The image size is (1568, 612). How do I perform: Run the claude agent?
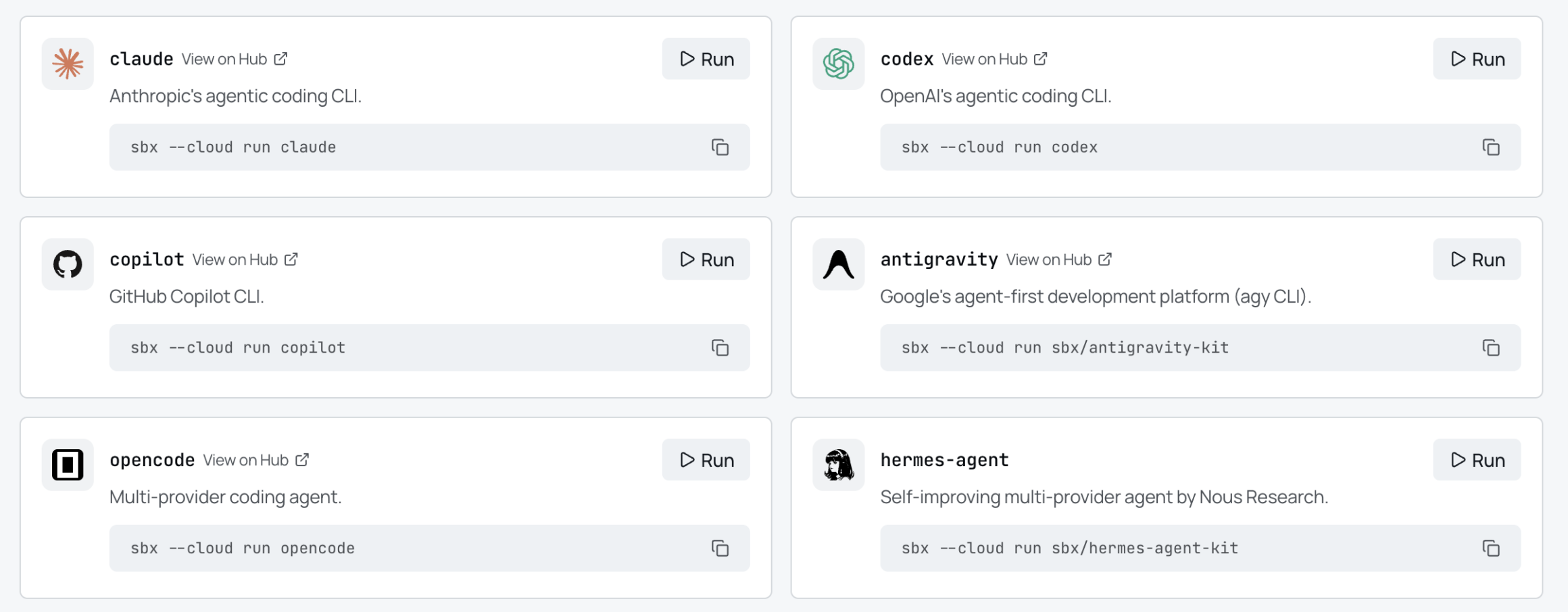(706, 59)
